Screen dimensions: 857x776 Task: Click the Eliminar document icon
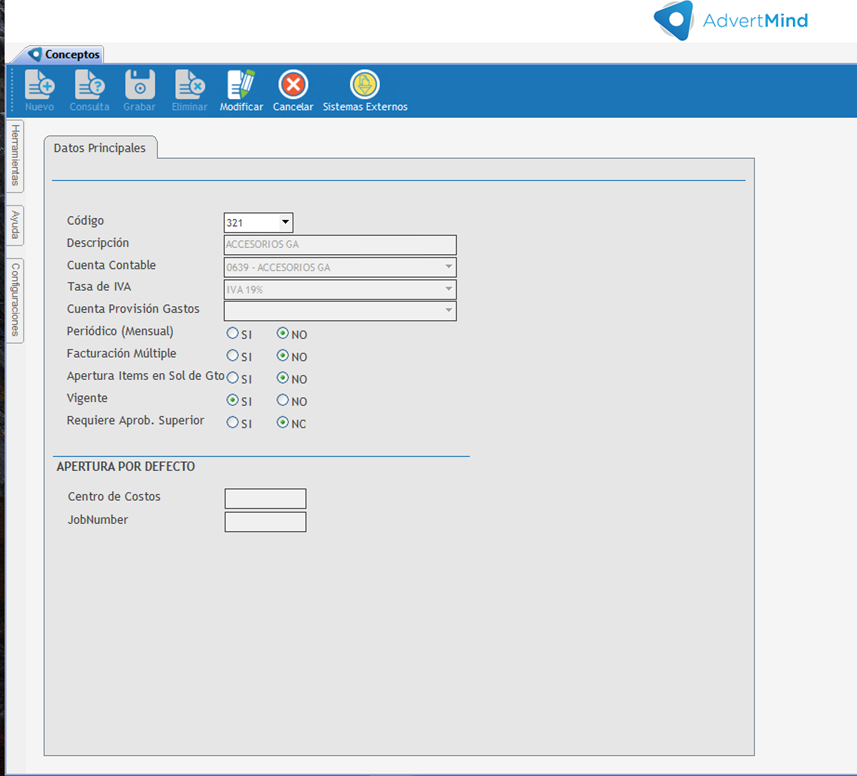point(190,84)
